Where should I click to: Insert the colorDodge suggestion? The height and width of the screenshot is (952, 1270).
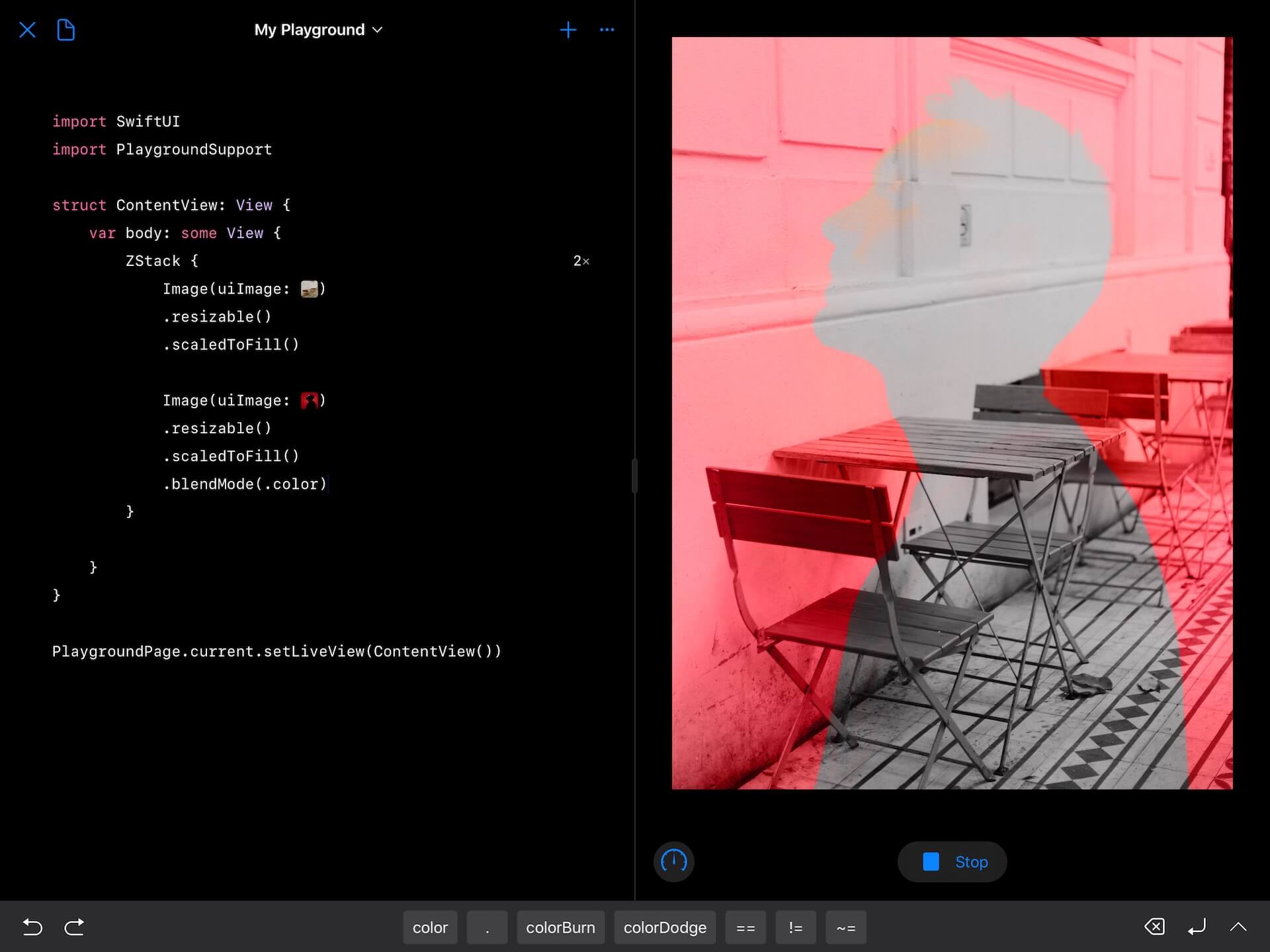tap(665, 928)
